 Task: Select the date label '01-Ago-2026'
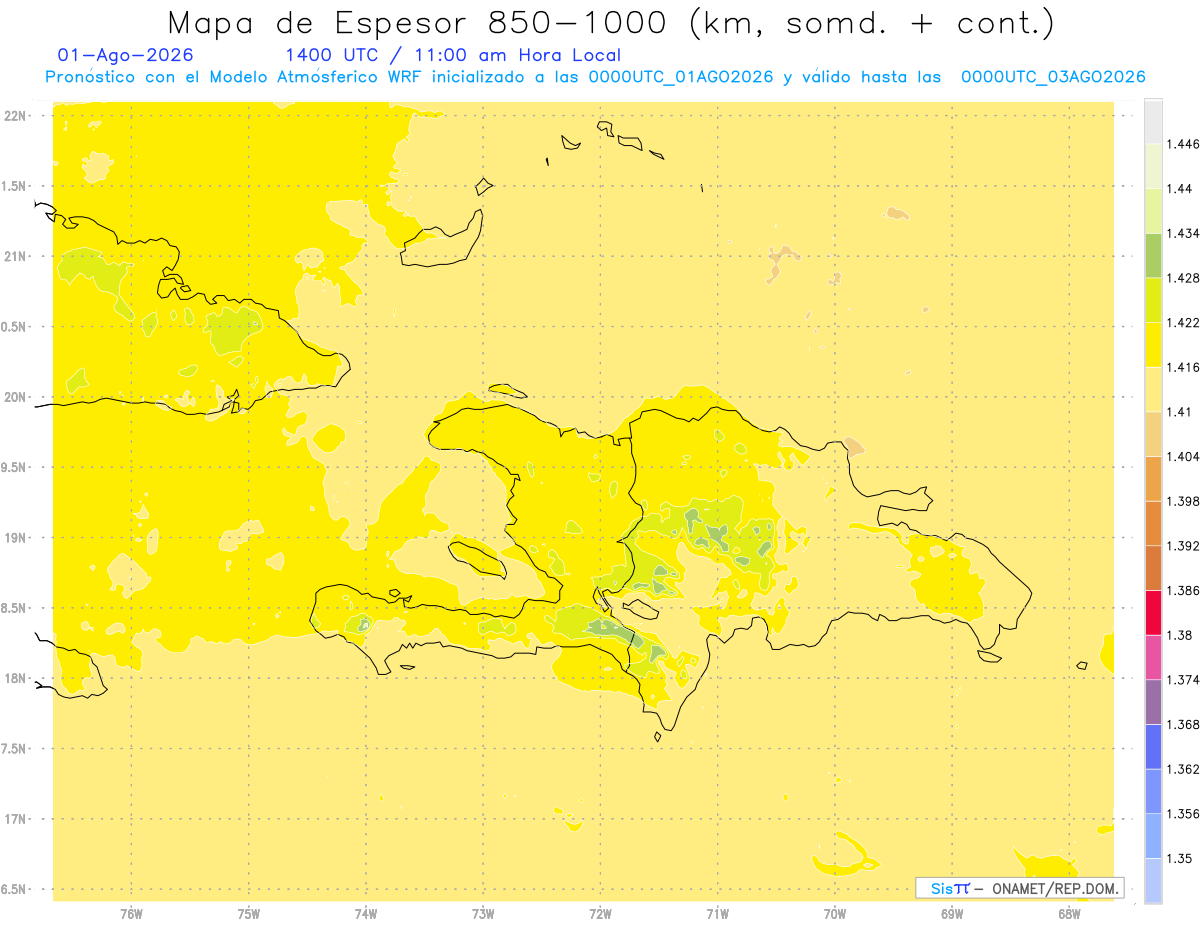tap(126, 55)
